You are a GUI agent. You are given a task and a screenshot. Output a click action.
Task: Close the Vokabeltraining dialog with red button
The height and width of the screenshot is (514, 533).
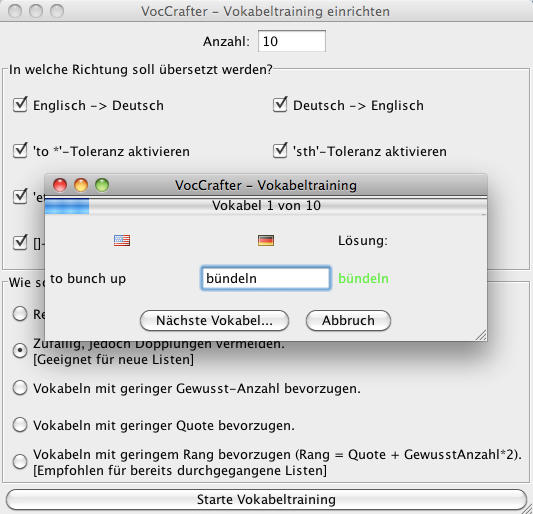tap(60, 185)
